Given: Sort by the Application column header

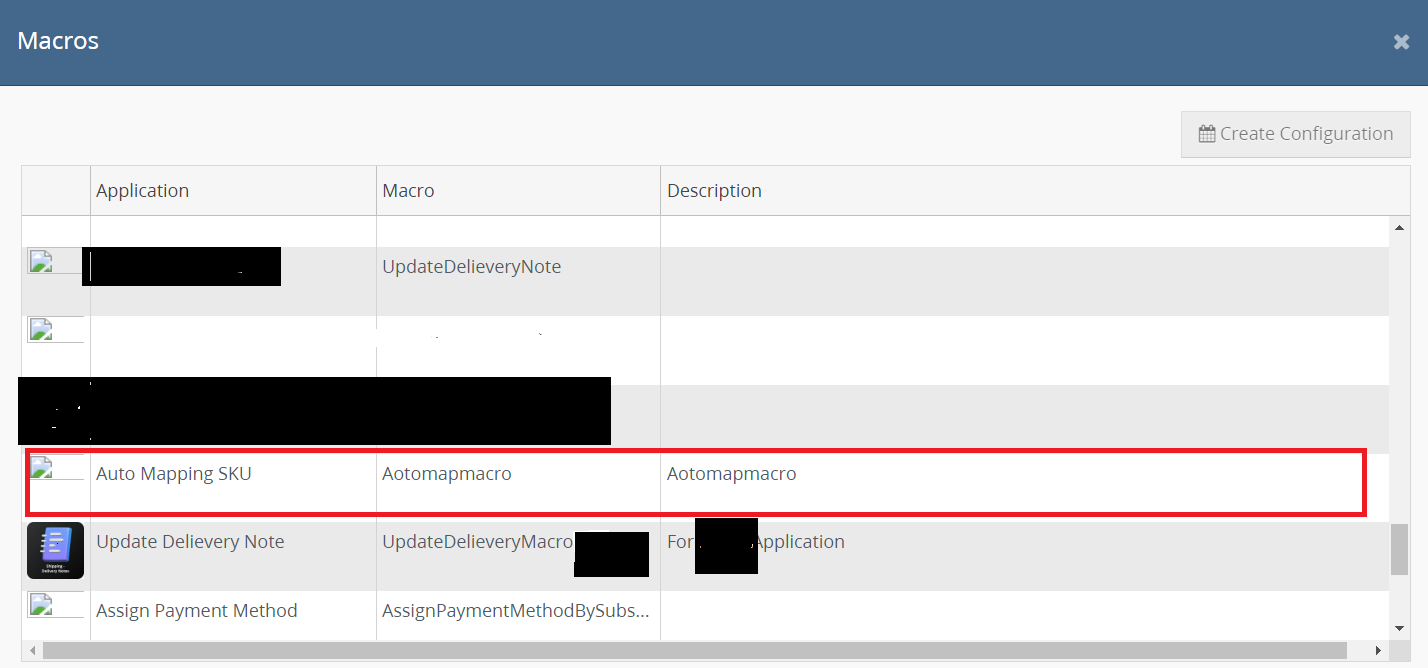Looking at the screenshot, I should click(142, 191).
